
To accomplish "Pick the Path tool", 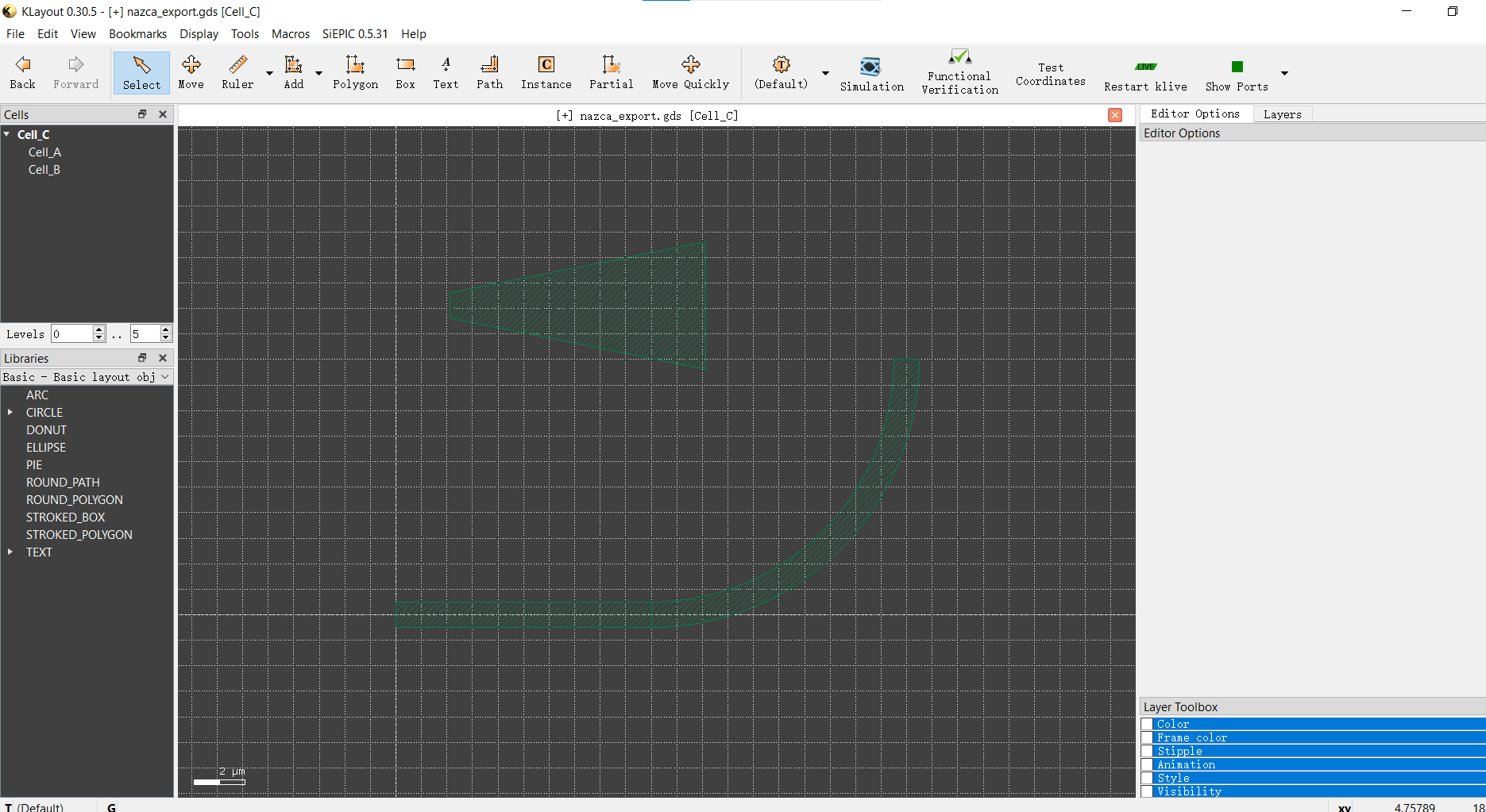I will [x=489, y=72].
